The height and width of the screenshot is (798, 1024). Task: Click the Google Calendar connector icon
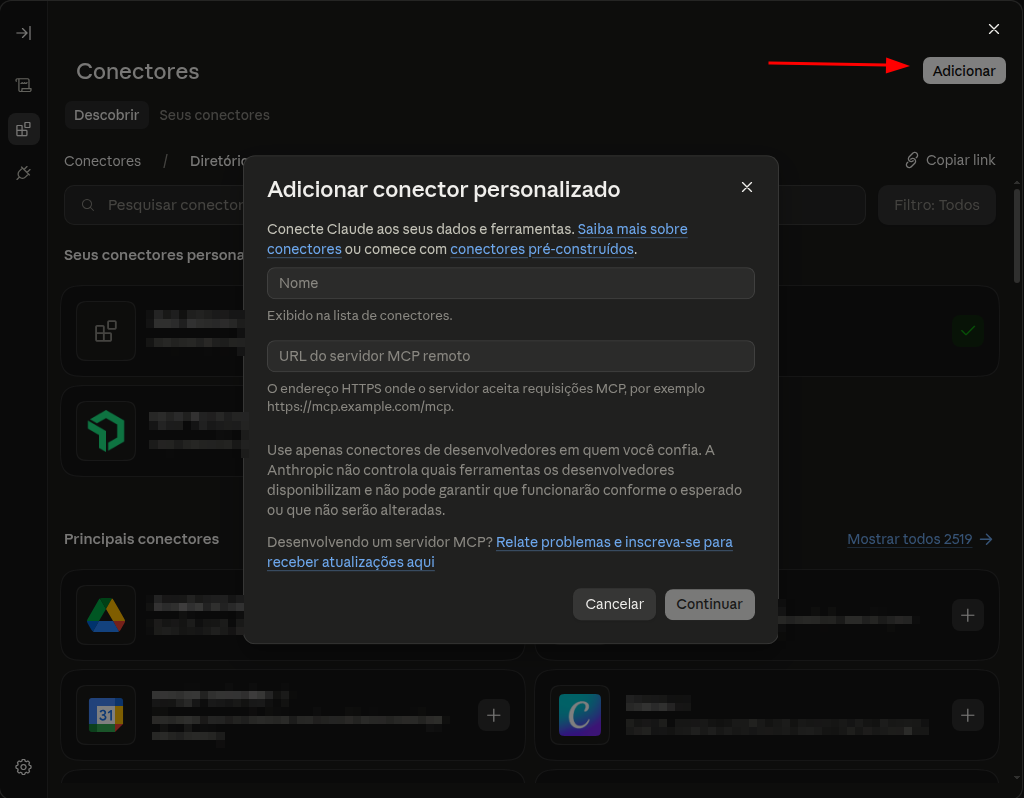(x=106, y=715)
